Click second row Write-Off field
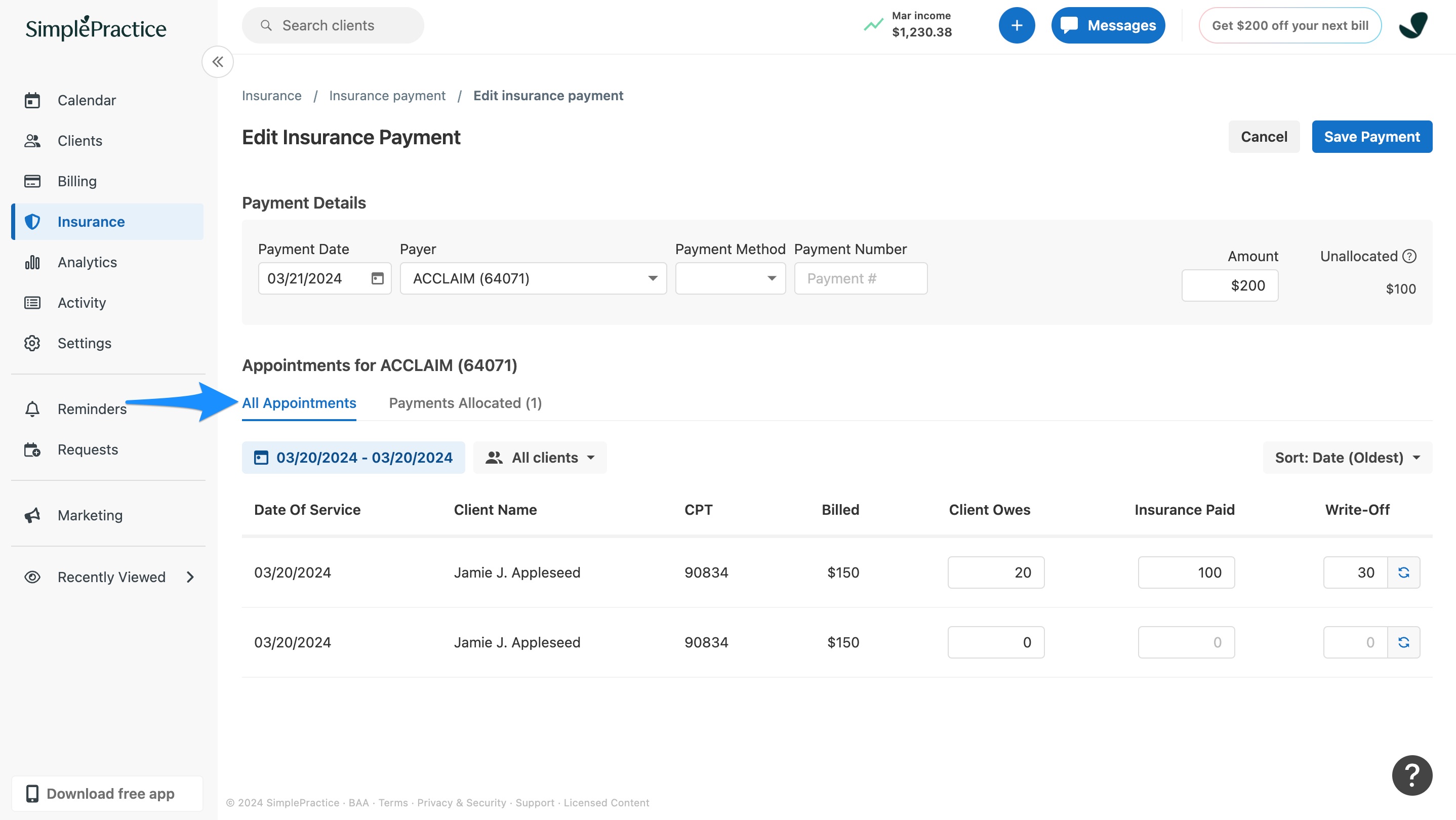Image resolution: width=1456 pixels, height=820 pixels. click(x=1355, y=642)
